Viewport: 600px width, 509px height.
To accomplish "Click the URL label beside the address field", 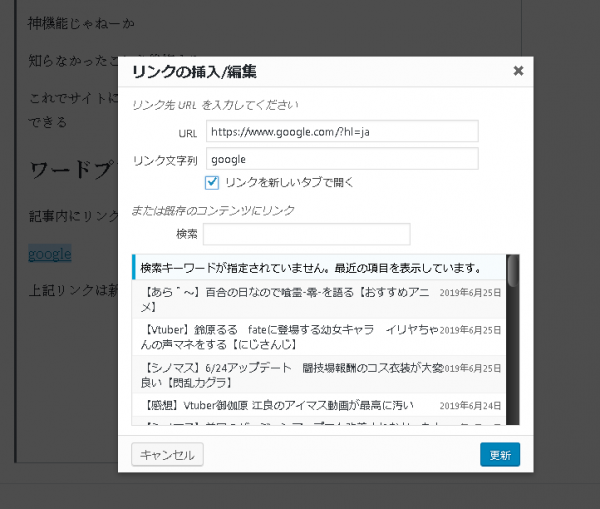I will point(187,132).
